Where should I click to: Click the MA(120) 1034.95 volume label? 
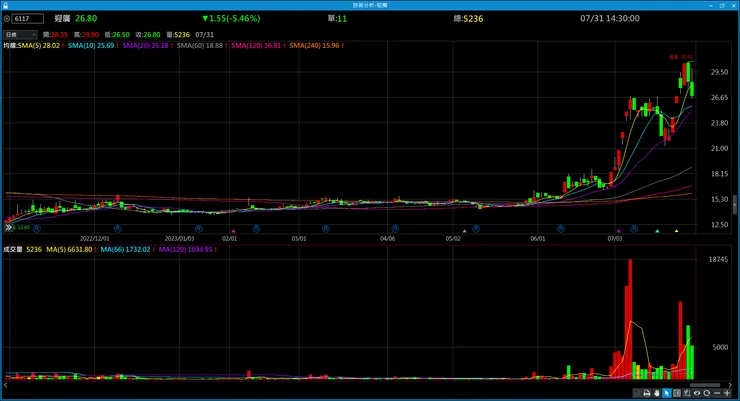pos(185,249)
